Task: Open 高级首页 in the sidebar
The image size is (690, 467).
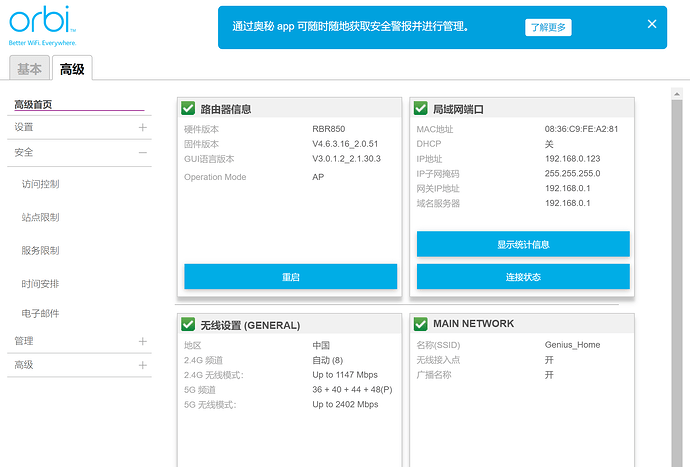Action: point(33,104)
